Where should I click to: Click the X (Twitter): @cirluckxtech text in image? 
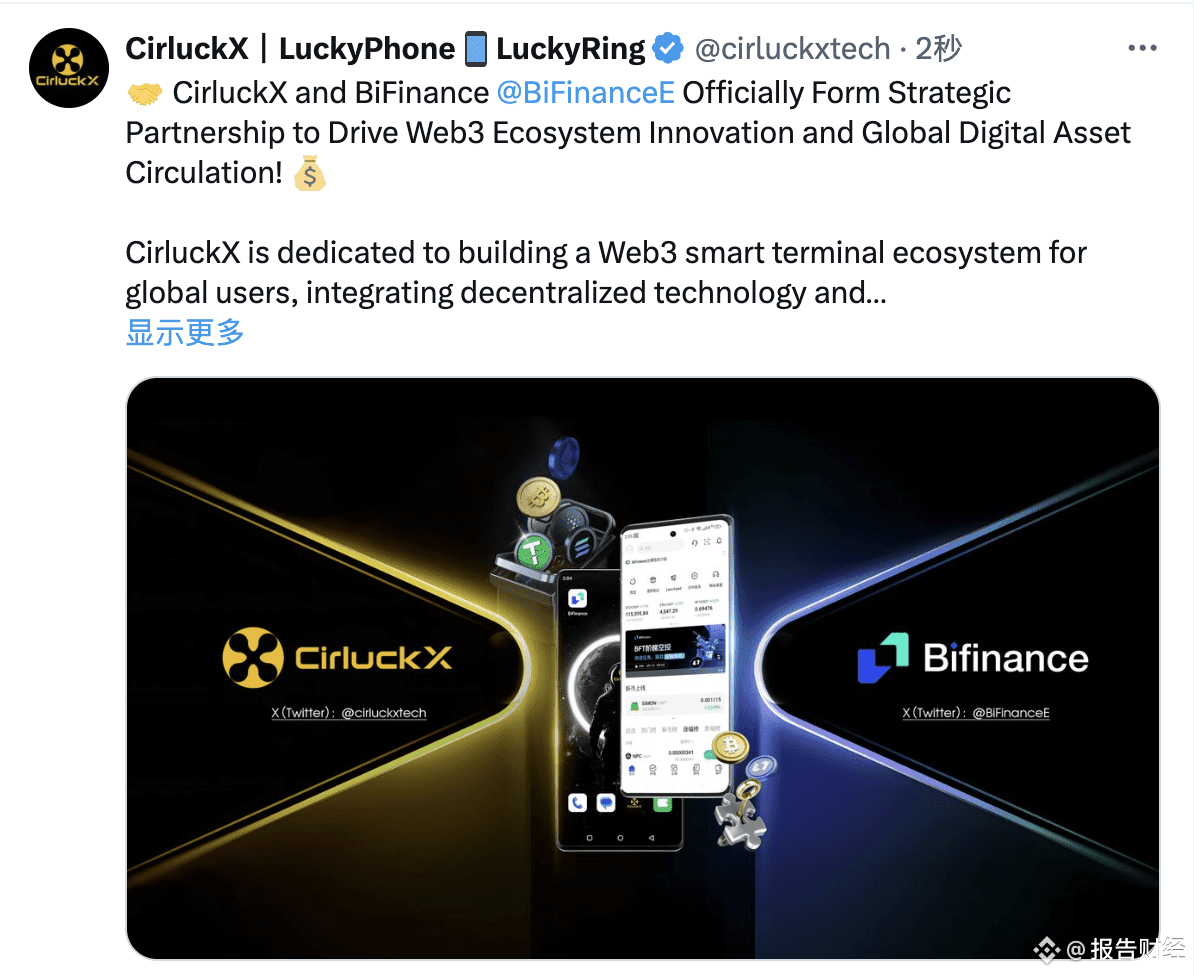click(x=349, y=713)
